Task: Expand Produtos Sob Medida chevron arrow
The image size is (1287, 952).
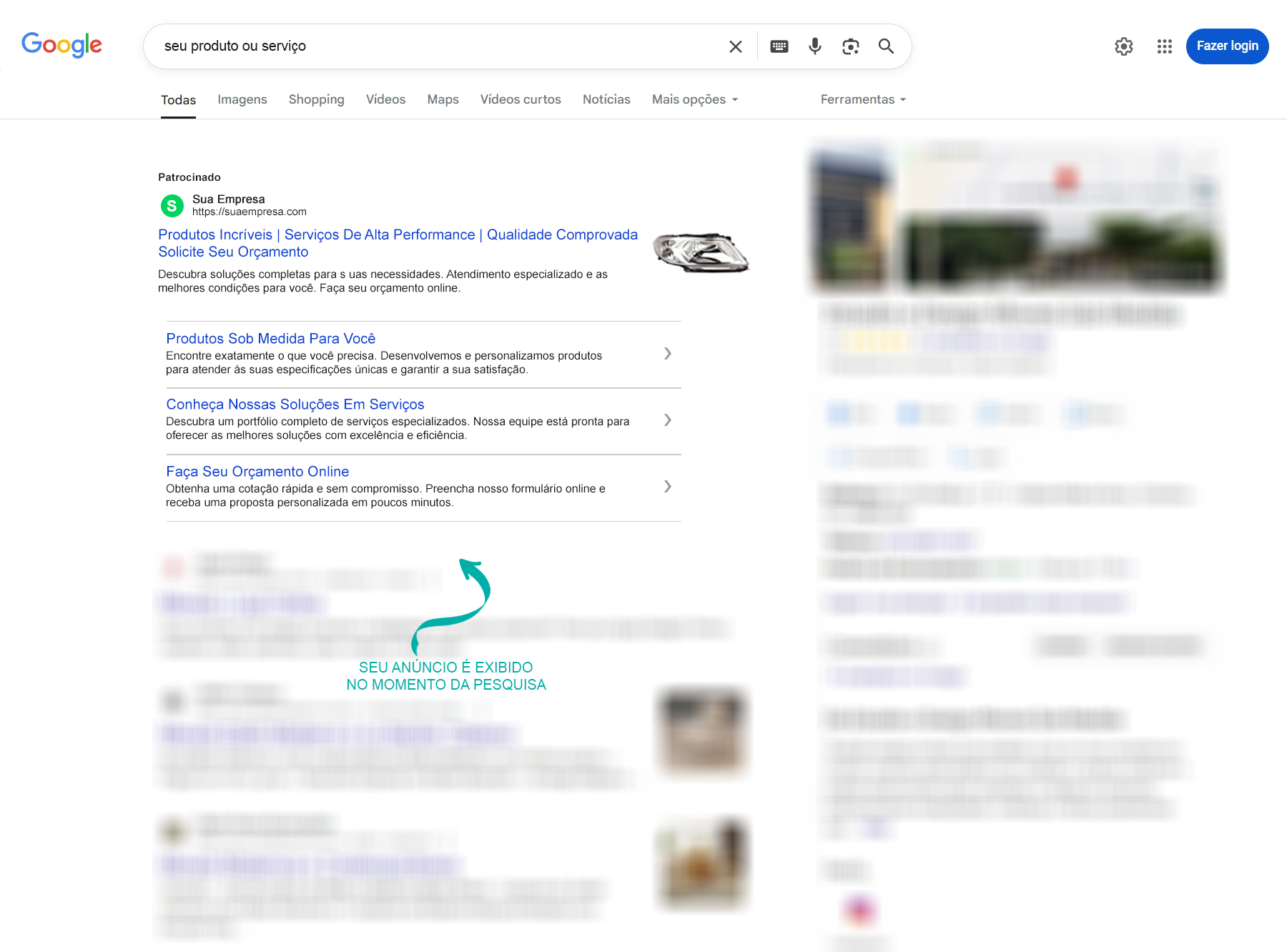Action: click(667, 354)
